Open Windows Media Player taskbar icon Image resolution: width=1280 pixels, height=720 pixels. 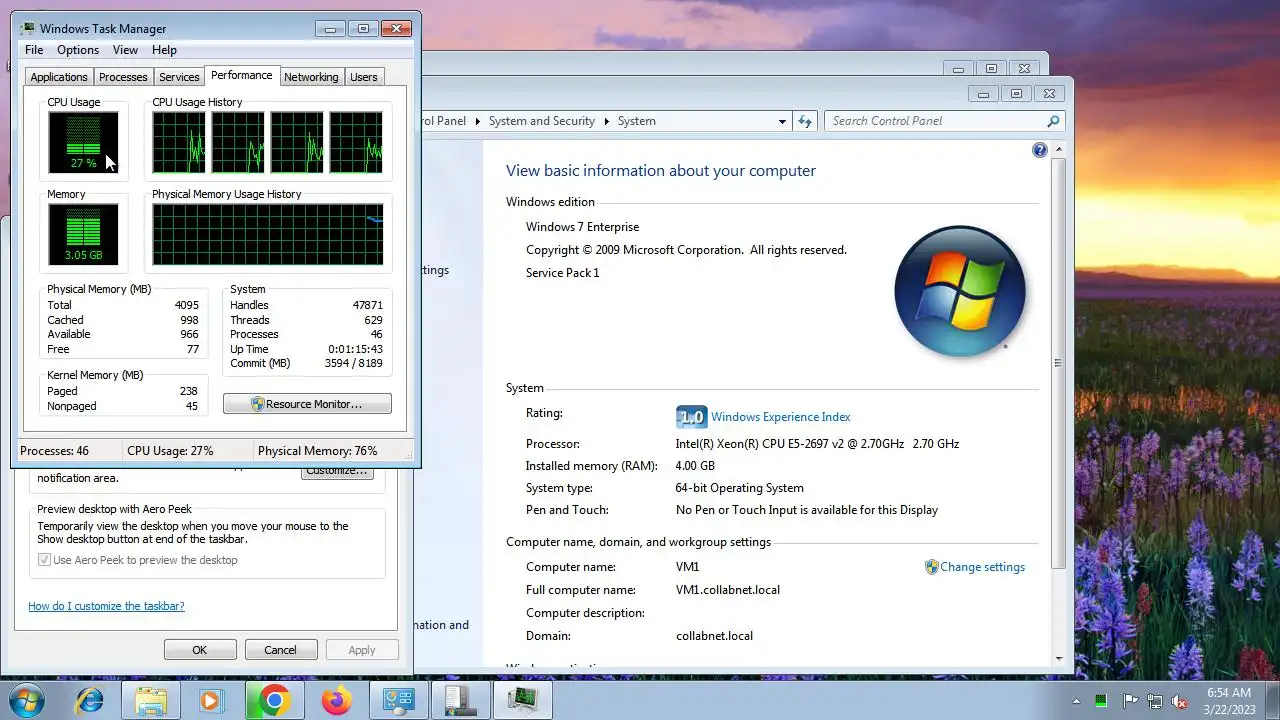(211, 700)
